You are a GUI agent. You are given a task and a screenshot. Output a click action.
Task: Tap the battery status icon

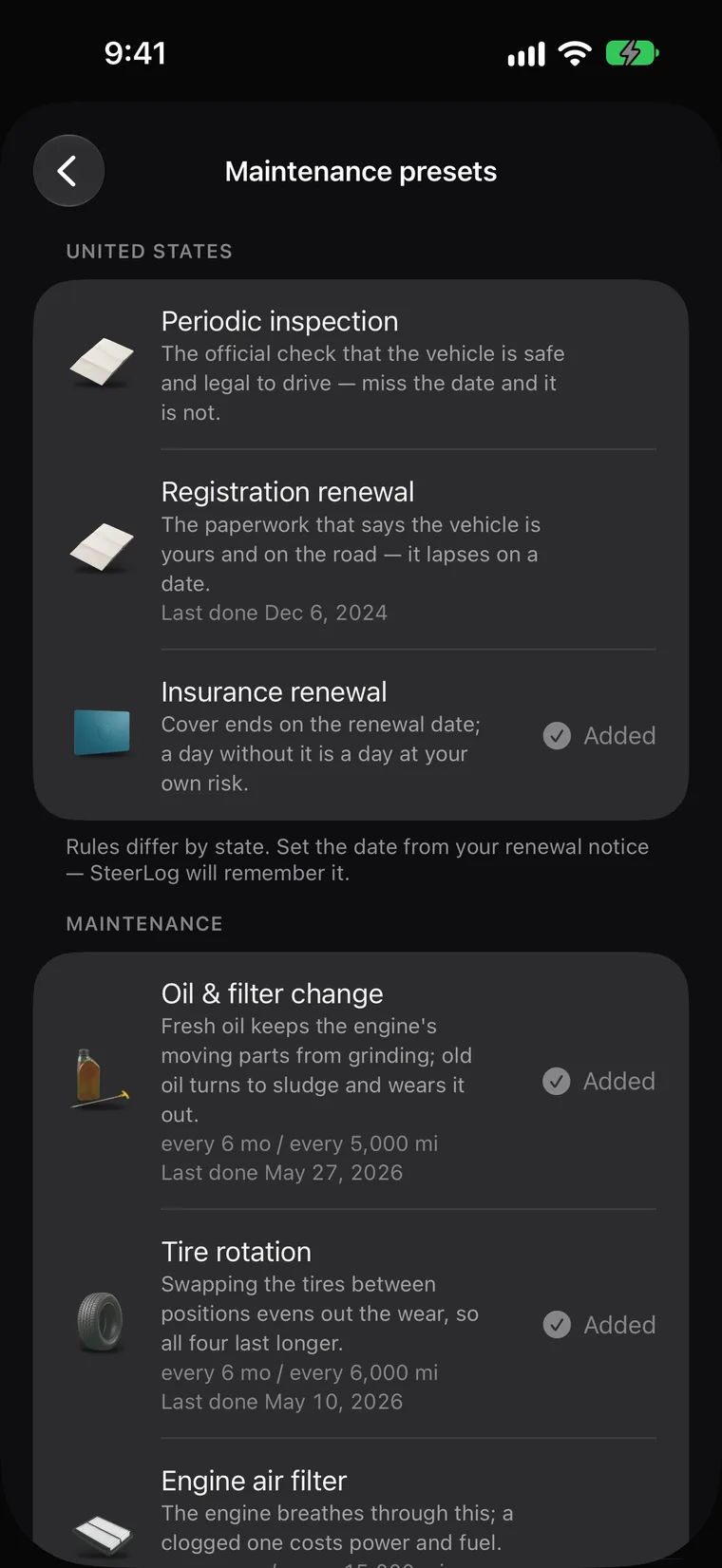633,53
